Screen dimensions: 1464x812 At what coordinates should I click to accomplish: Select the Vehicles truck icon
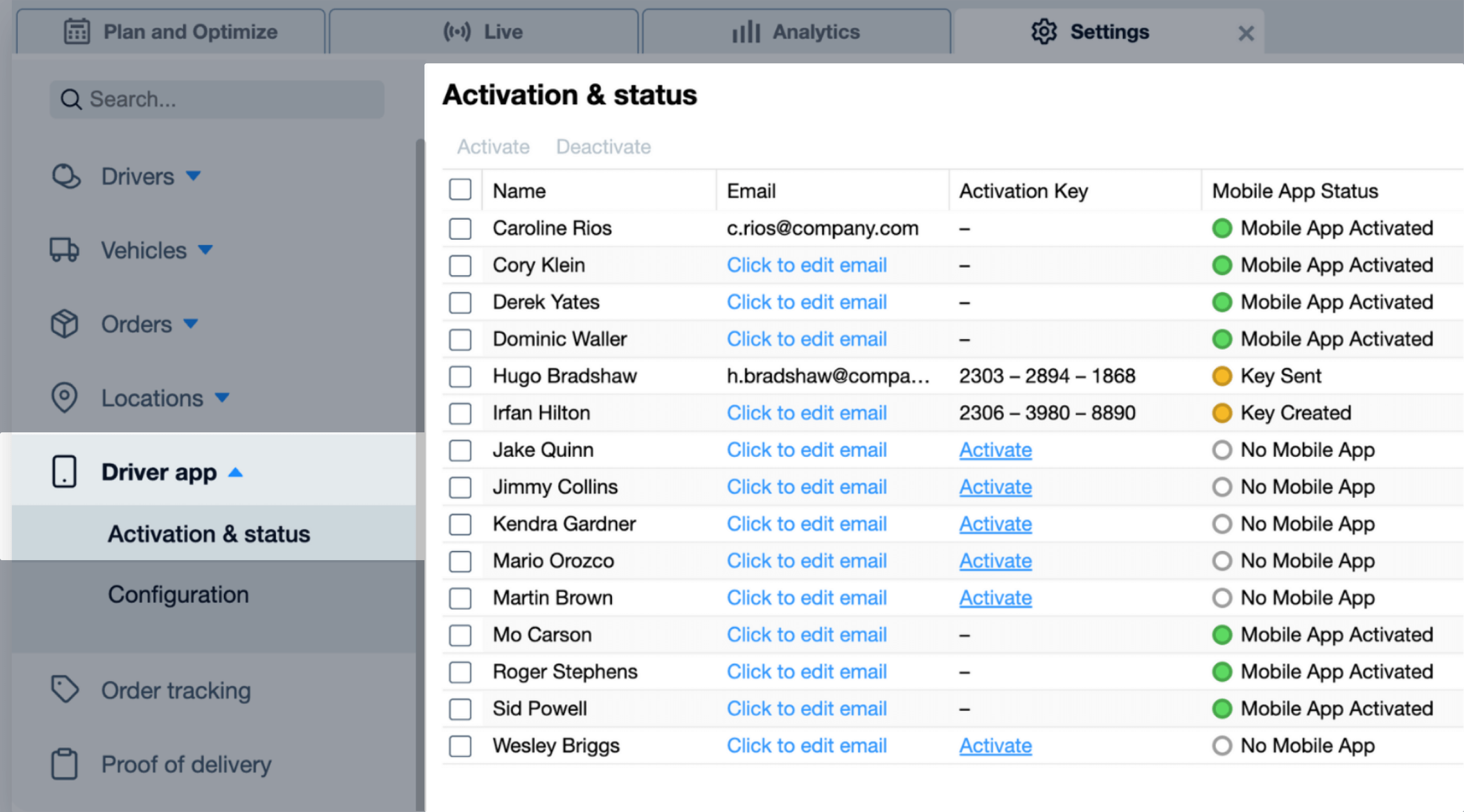[x=64, y=250]
